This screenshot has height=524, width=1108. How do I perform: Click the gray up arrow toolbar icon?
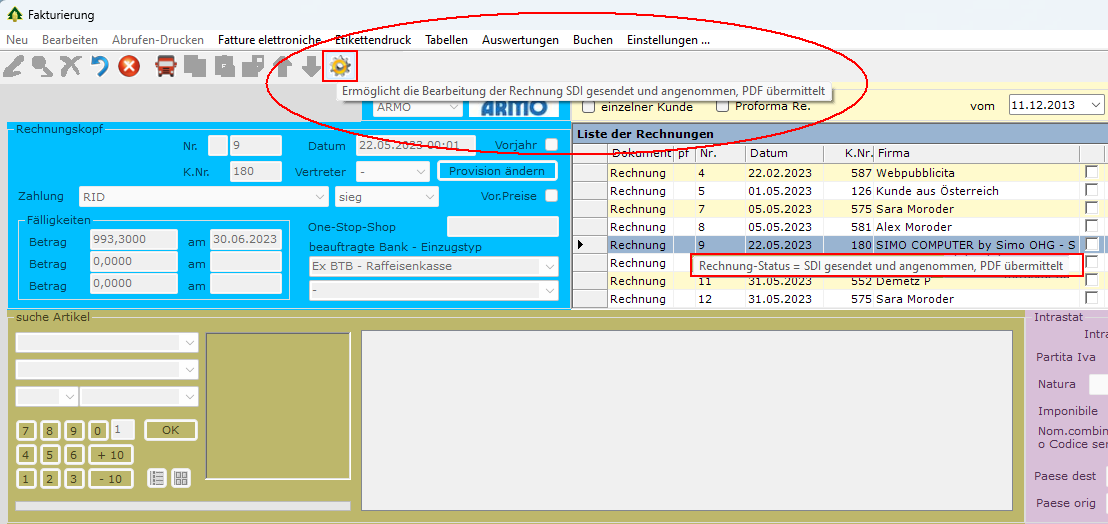tap(283, 67)
